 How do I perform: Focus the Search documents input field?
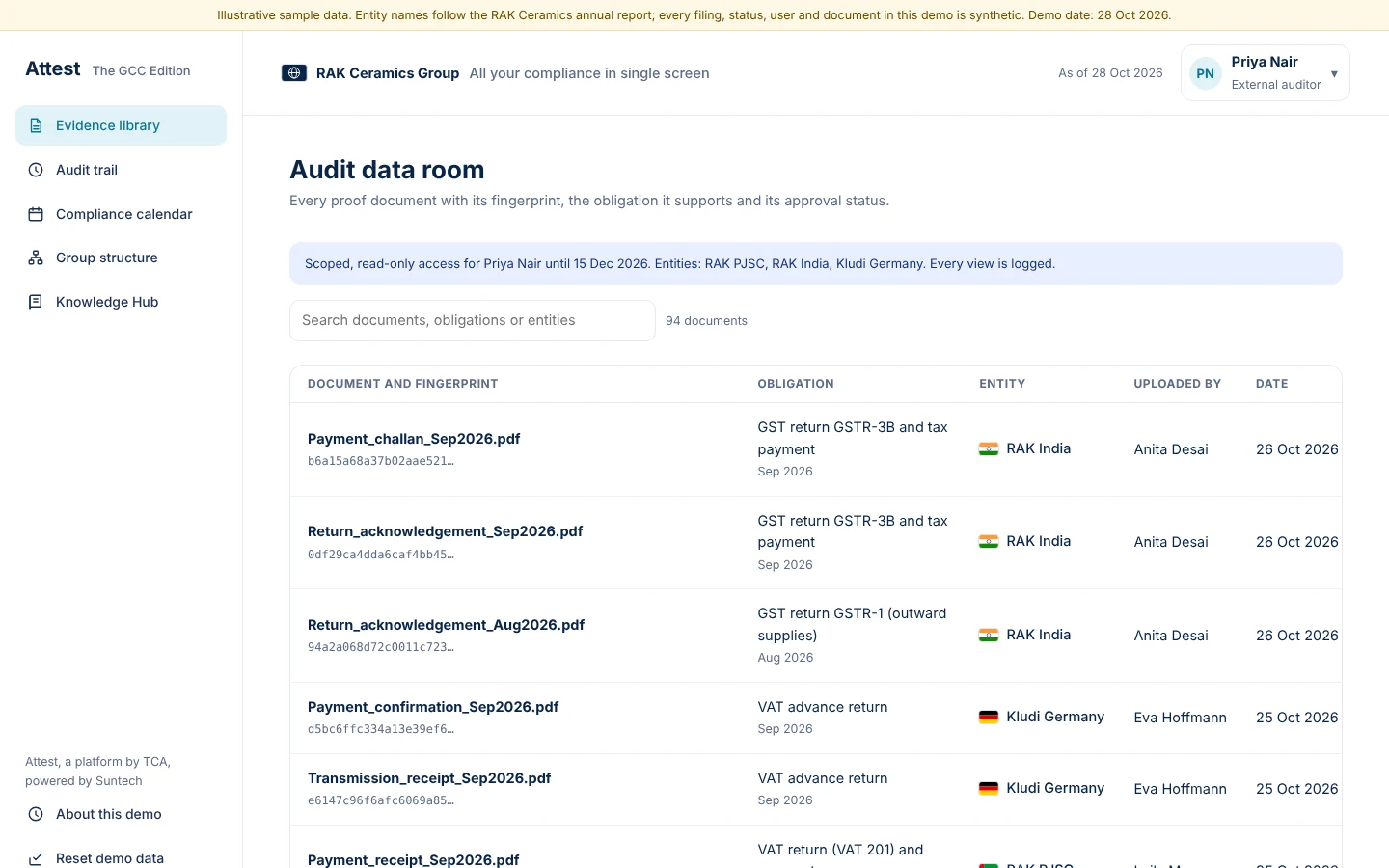click(473, 320)
